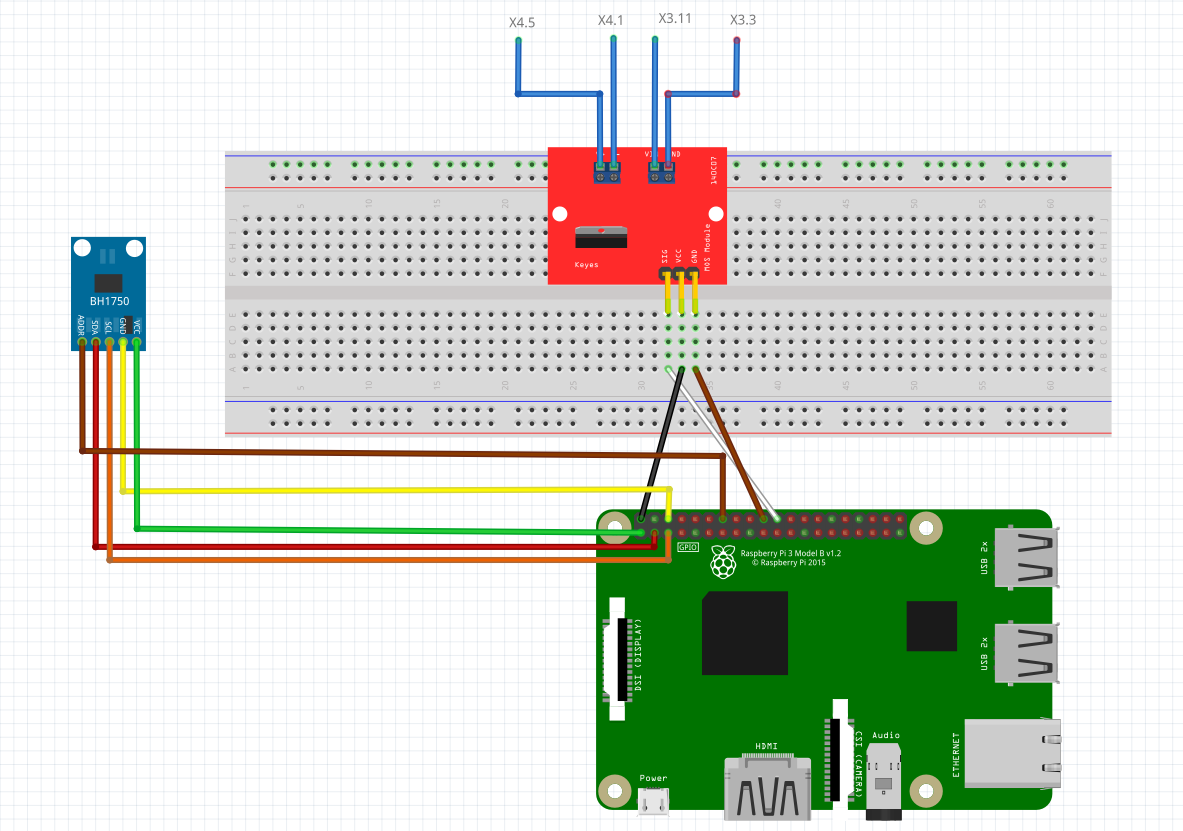
Task: Open the GPIO header label on the Pi
Action: pyautogui.click(x=686, y=547)
